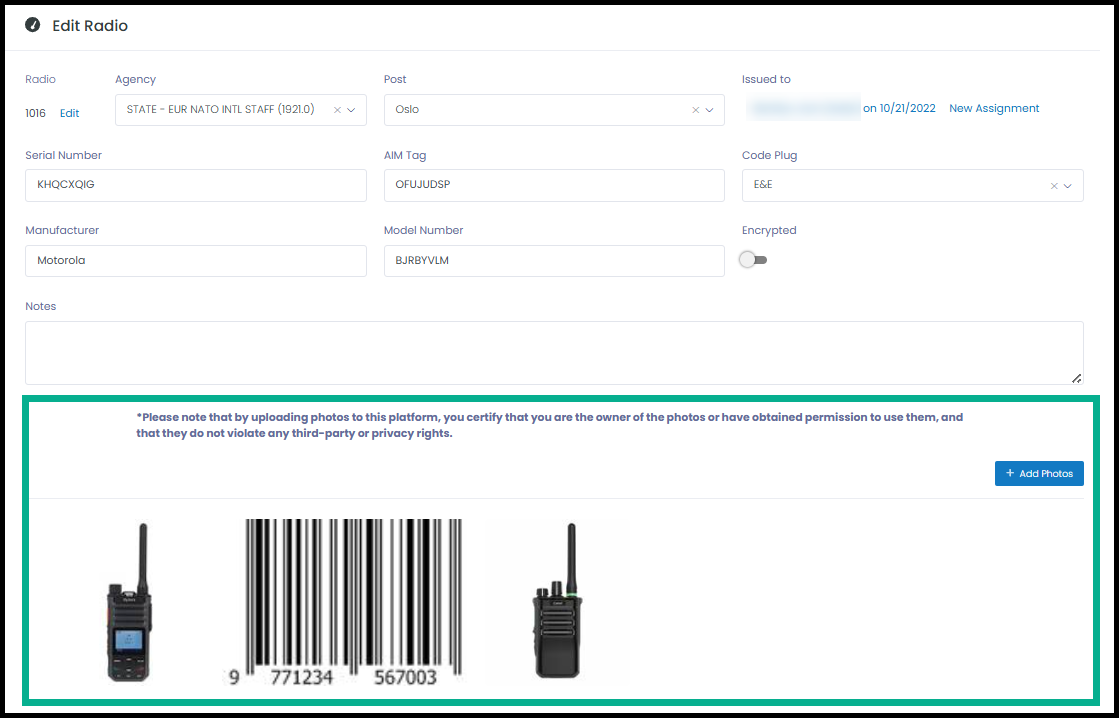Image resolution: width=1119 pixels, height=718 pixels.
Task: Click the radio number '1016'
Action: (x=35, y=113)
